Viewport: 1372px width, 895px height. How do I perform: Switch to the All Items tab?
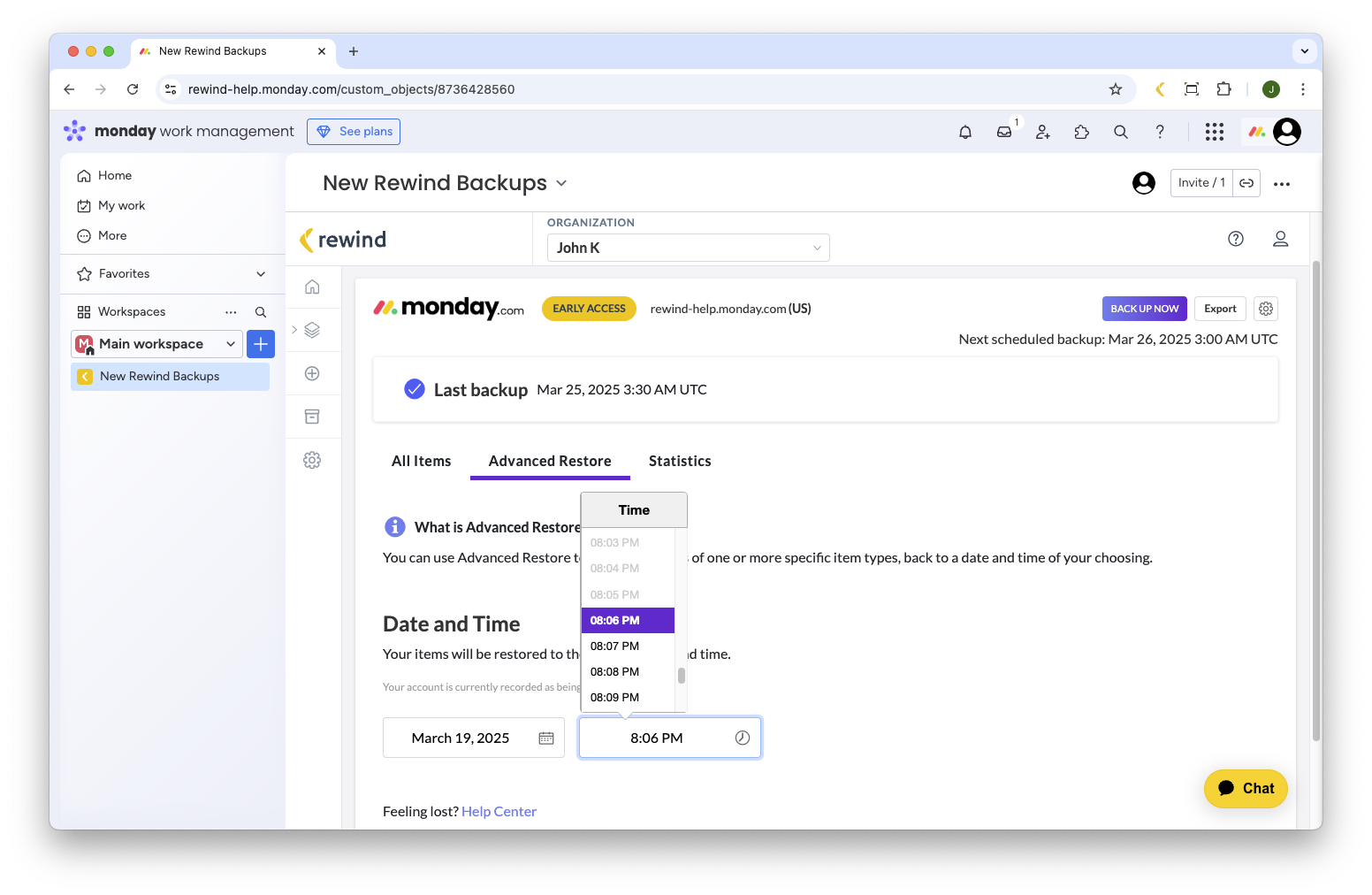[422, 462]
